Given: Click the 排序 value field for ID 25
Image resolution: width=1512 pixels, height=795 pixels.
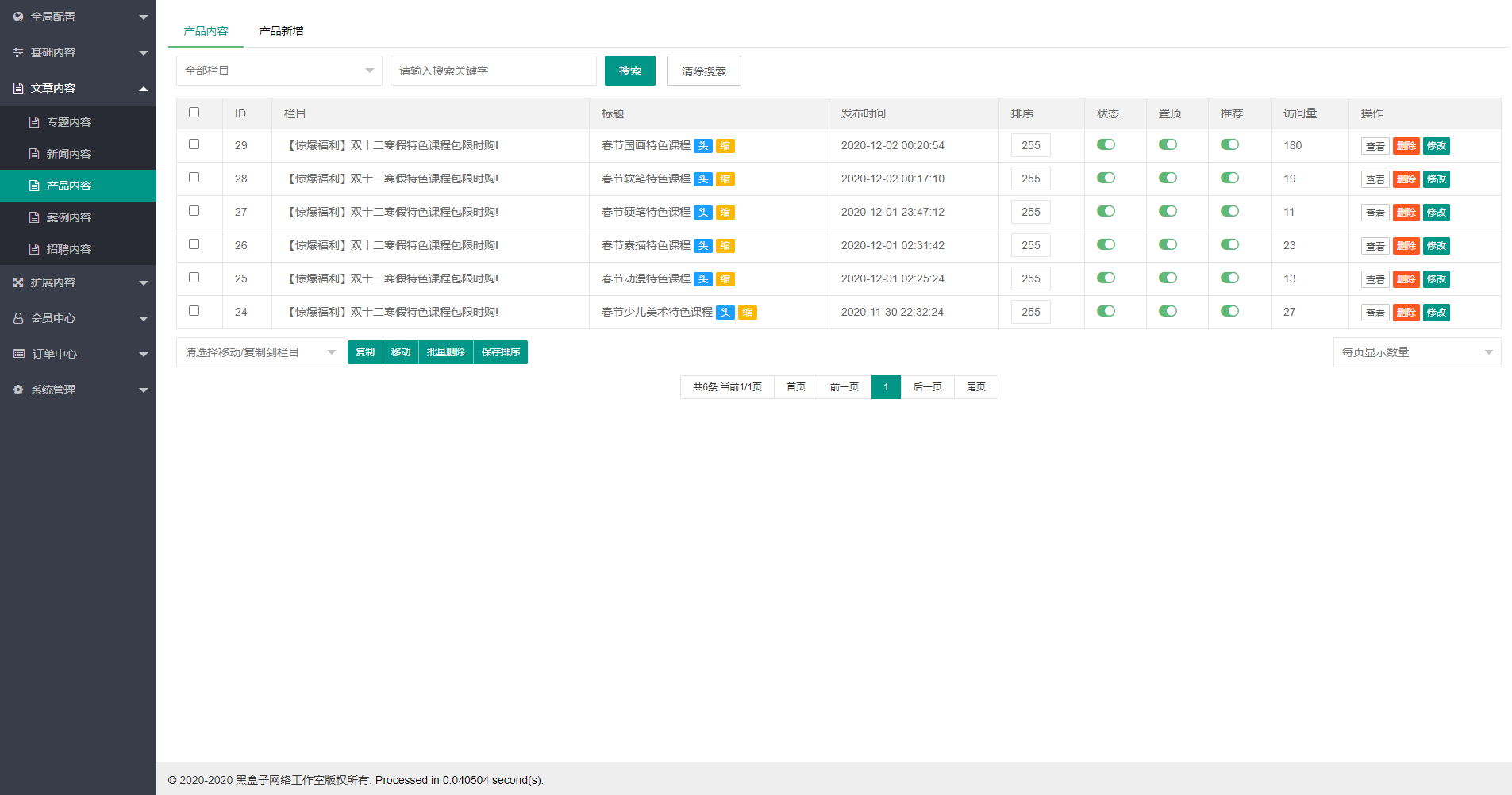Looking at the screenshot, I should tap(1031, 278).
